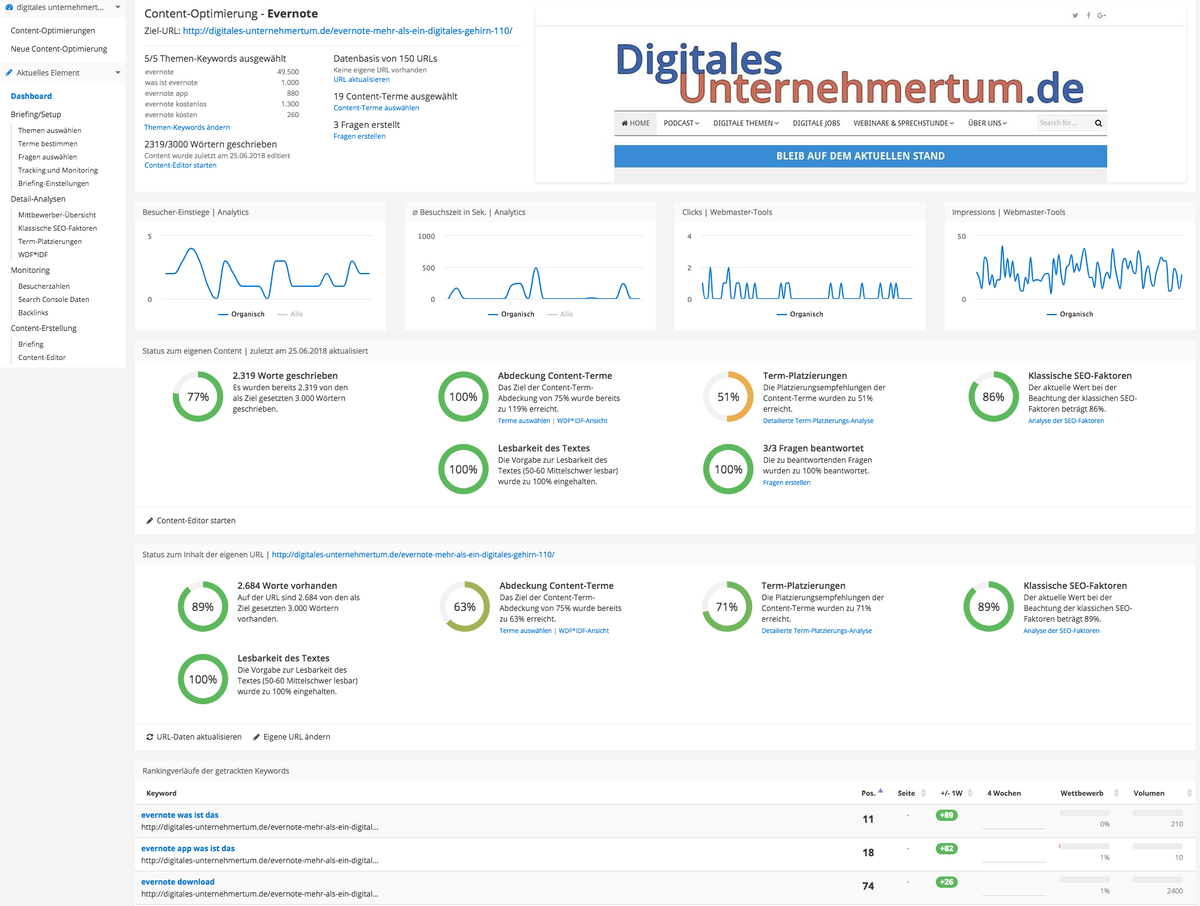Open Content-Optimierungen in sidebar

point(53,31)
